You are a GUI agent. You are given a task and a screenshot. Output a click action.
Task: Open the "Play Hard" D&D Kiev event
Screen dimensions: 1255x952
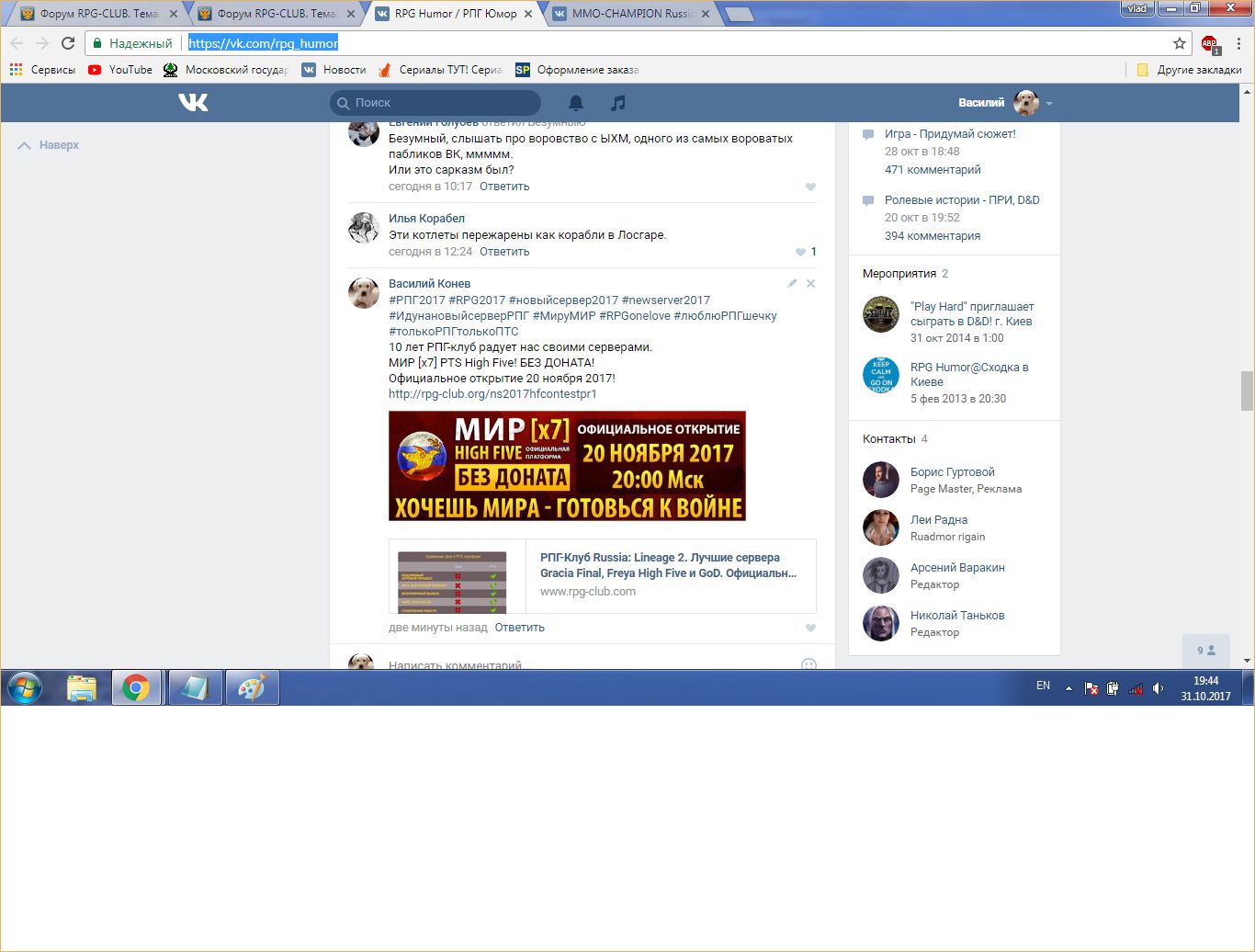point(972,314)
